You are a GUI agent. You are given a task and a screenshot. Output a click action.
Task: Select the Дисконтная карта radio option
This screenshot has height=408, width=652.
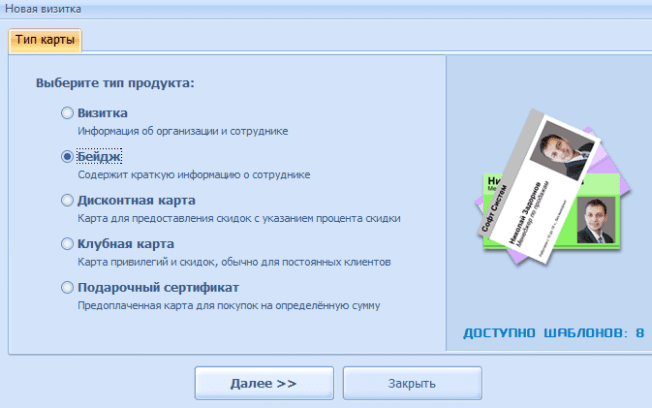pyautogui.click(x=67, y=200)
